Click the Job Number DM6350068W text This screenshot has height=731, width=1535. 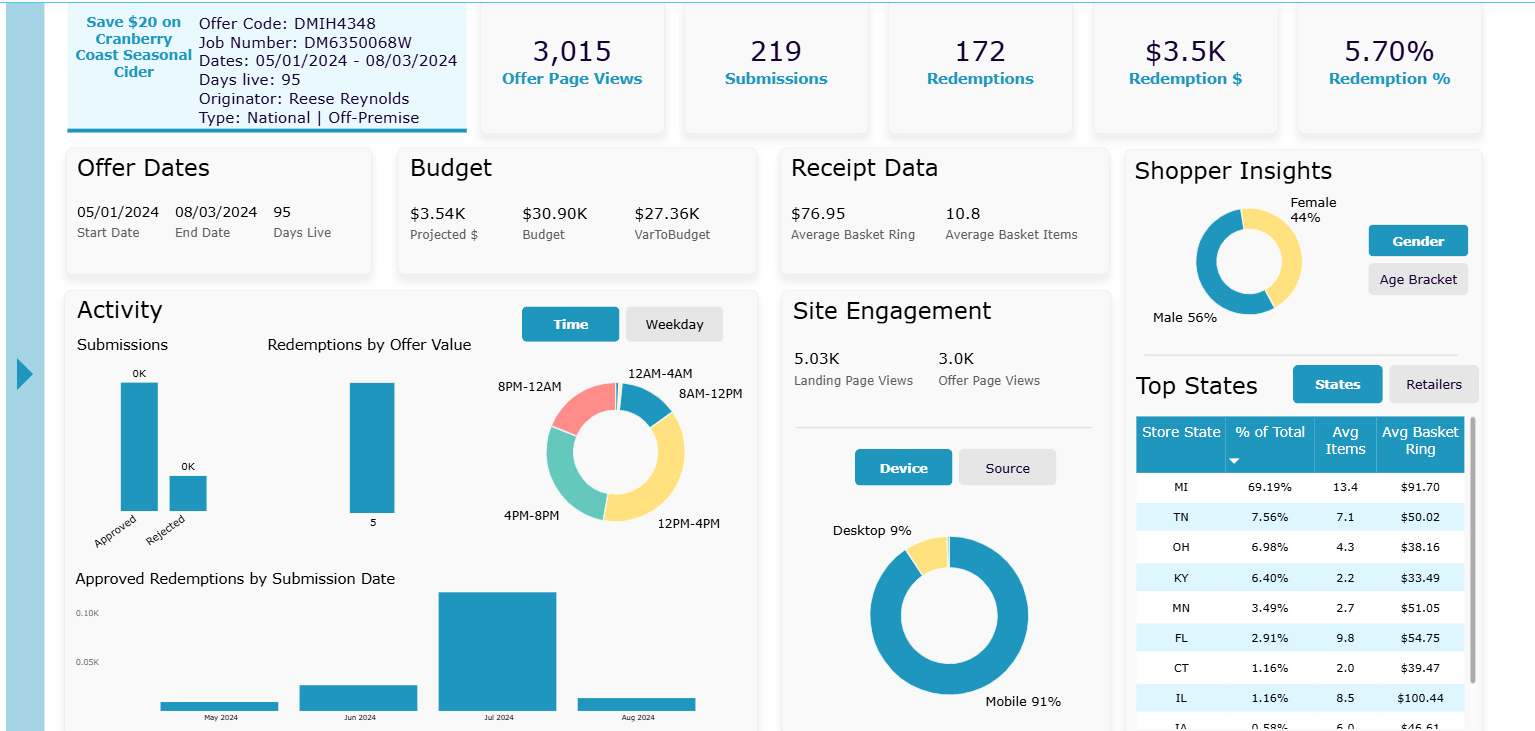click(x=305, y=43)
